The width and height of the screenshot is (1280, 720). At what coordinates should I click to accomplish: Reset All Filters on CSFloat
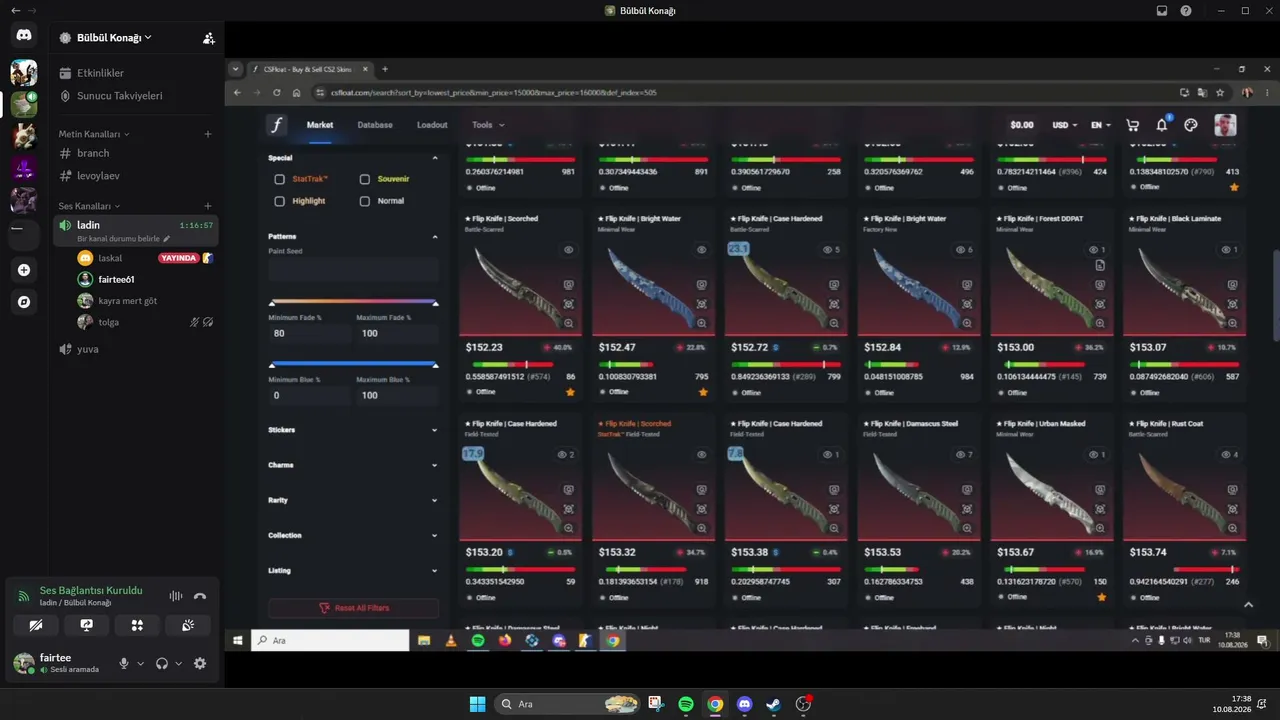[x=353, y=608]
